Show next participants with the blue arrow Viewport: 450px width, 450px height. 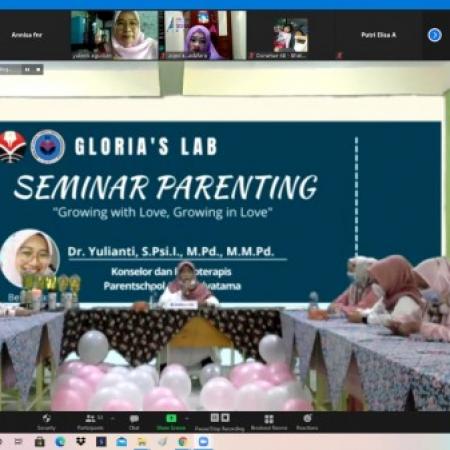tap(435, 35)
